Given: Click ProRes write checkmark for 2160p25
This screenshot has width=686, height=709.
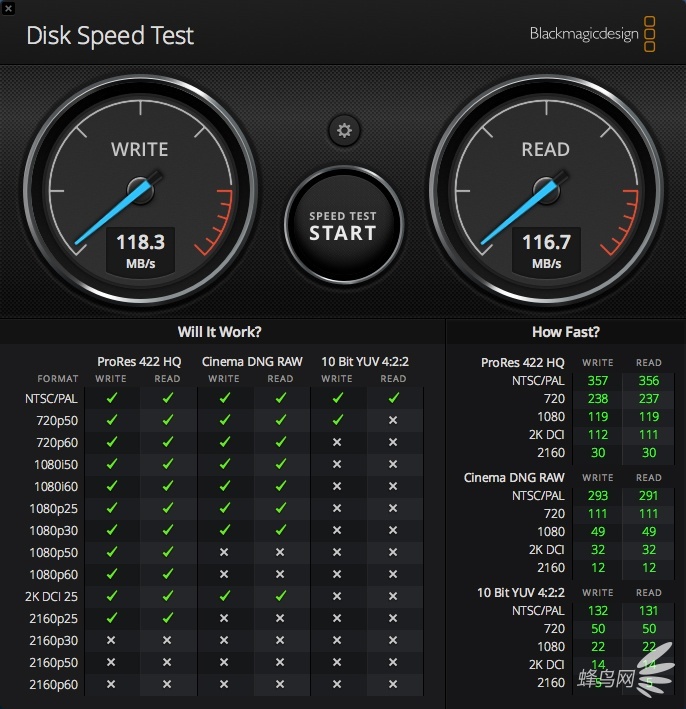Looking at the screenshot, I should click(x=111, y=618).
